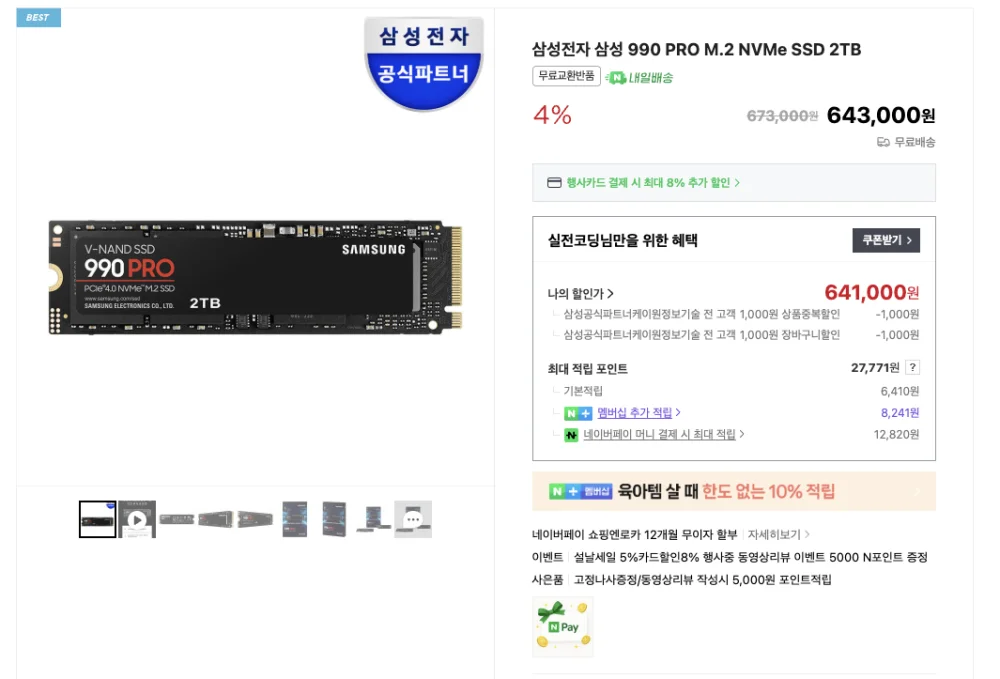Click the 육아템 살 때 10% 적립 banner
Screen dimensions: 1000x679
(x=733, y=492)
